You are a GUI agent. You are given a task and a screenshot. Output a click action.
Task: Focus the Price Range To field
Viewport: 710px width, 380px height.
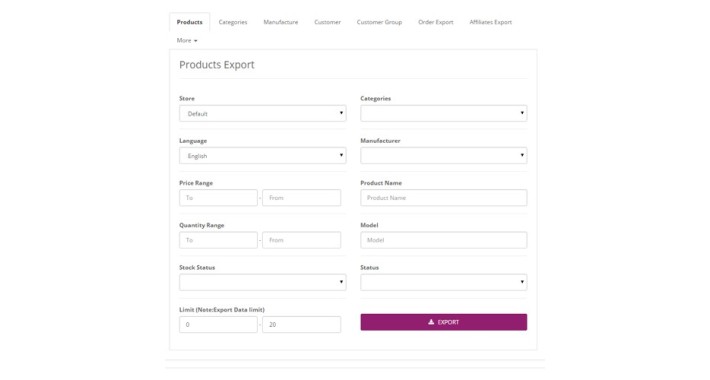pos(218,198)
